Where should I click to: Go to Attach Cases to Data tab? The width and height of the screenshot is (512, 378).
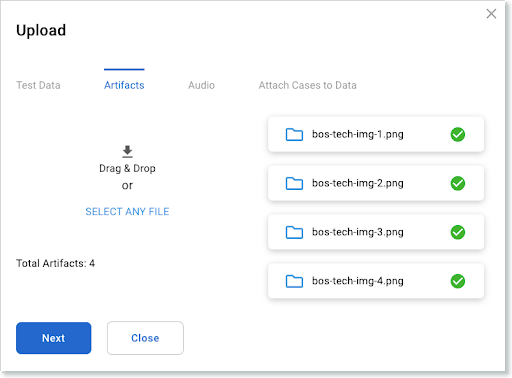tap(308, 85)
